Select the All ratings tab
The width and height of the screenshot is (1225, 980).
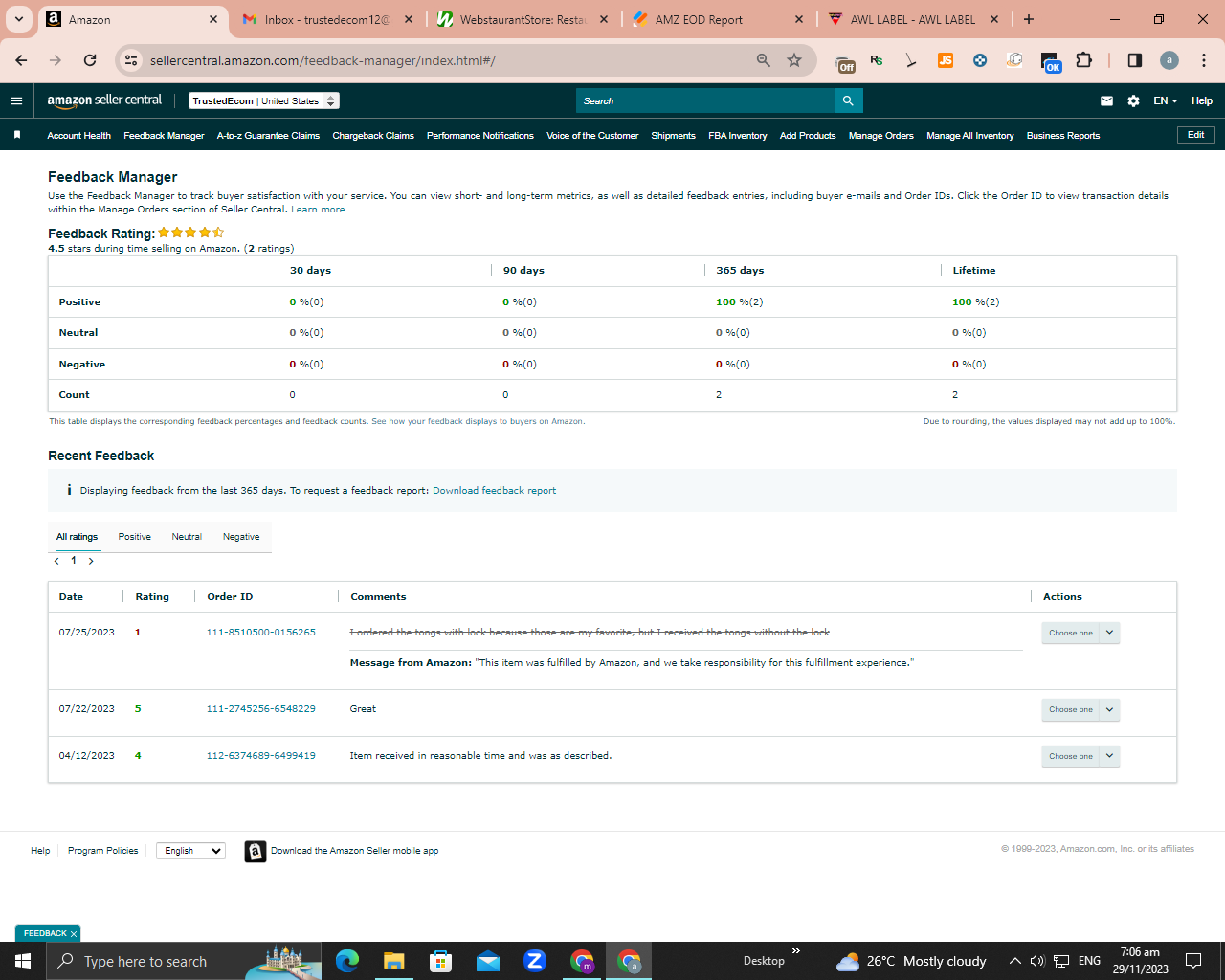(x=77, y=537)
